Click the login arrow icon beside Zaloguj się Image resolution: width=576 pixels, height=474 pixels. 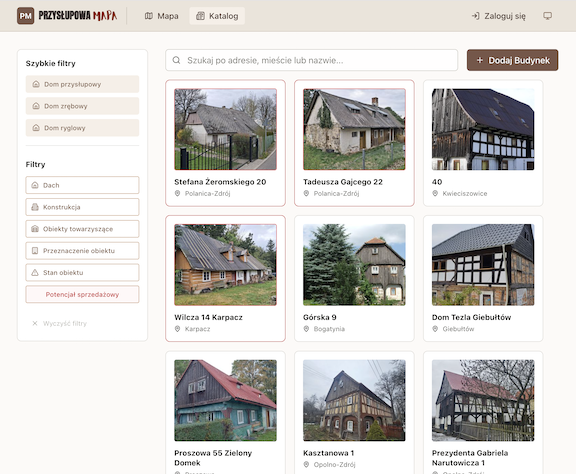(x=475, y=16)
